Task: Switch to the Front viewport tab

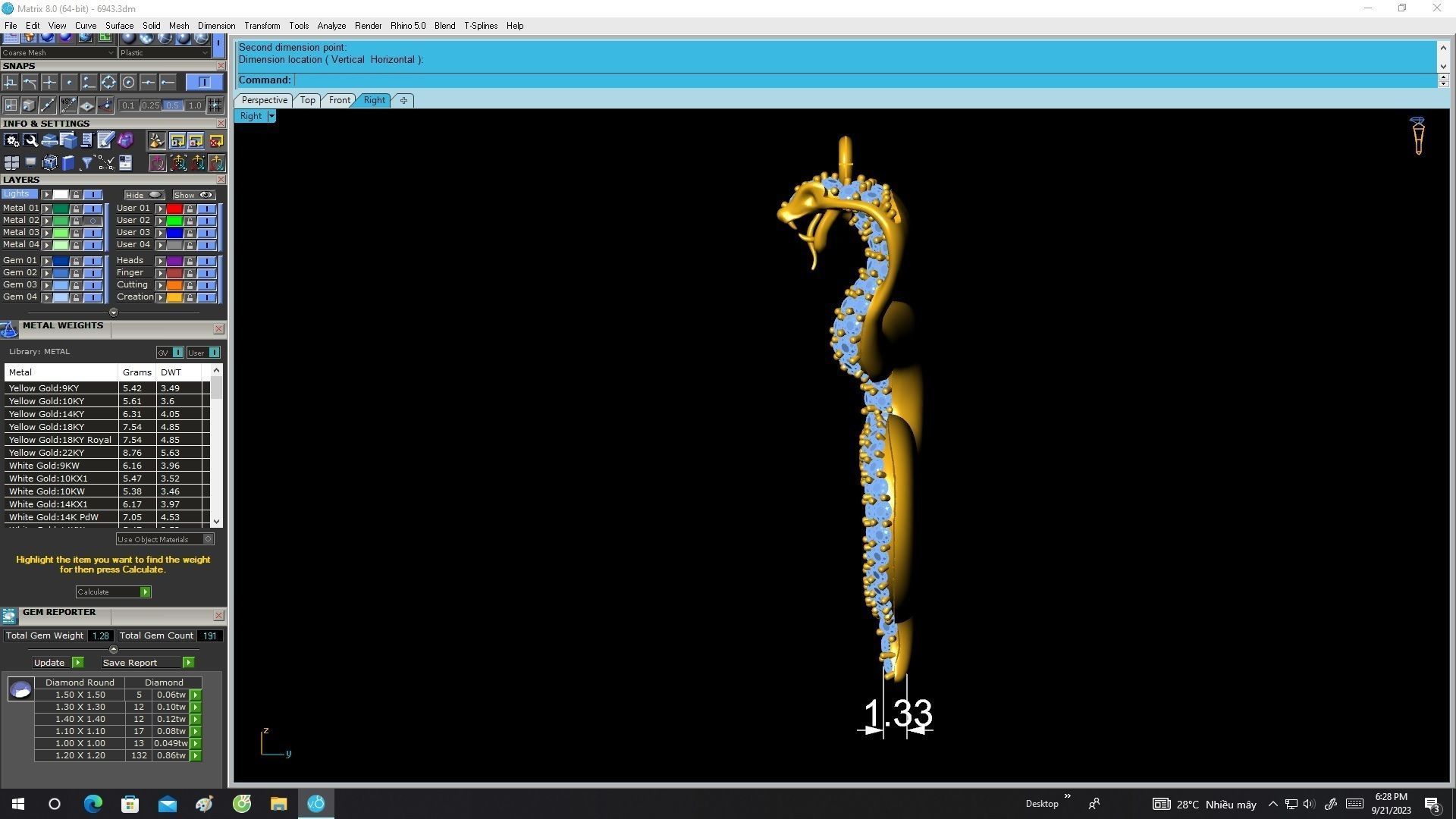Action: coord(339,100)
